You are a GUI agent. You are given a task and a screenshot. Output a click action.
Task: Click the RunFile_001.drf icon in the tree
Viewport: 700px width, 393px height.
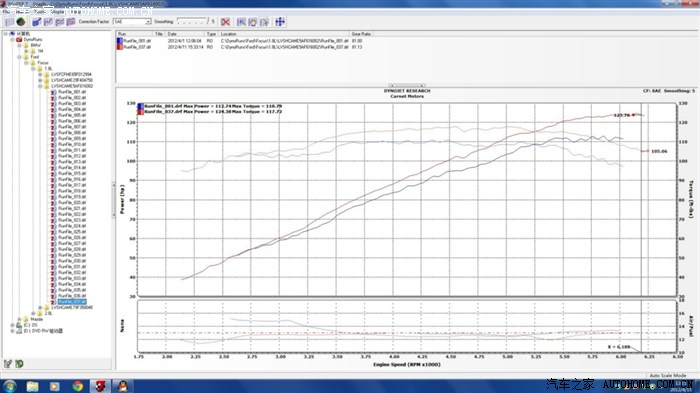click(x=53, y=92)
